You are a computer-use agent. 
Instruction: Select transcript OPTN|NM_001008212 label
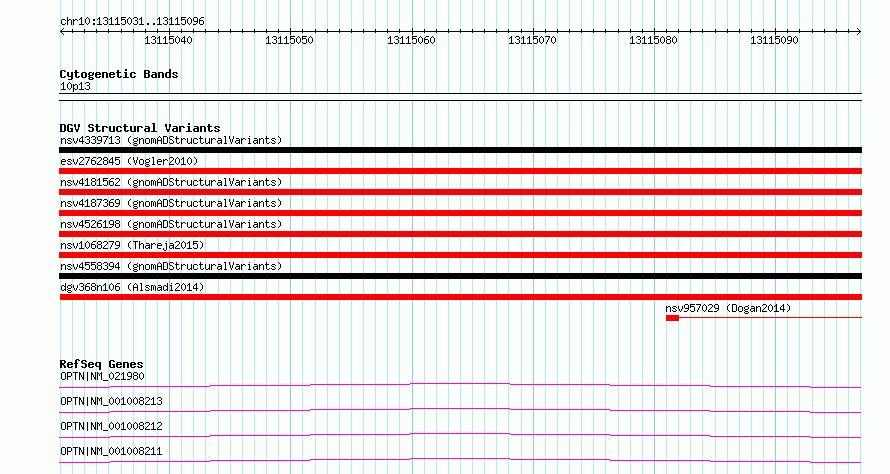[111, 426]
